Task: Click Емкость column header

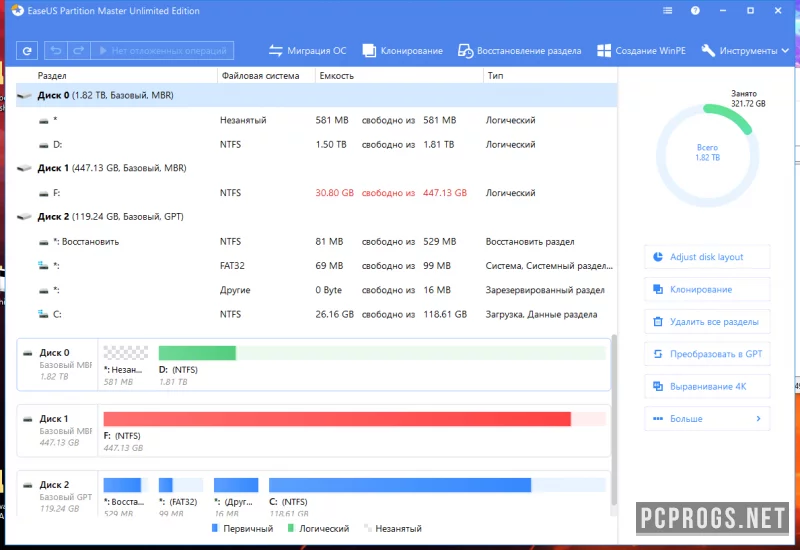Action: (x=336, y=76)
